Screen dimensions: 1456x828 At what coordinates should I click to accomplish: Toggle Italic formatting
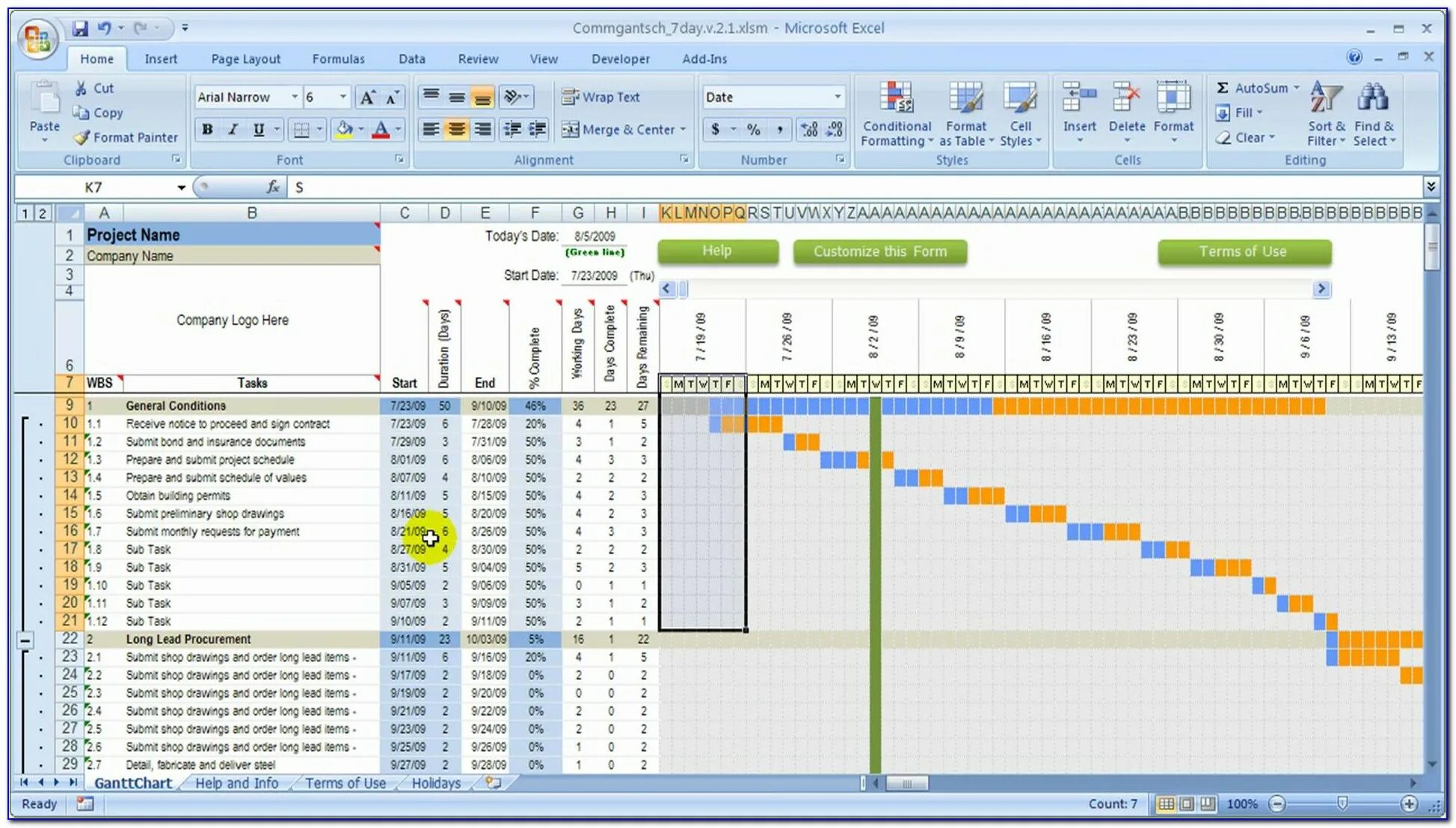[233, 129]
